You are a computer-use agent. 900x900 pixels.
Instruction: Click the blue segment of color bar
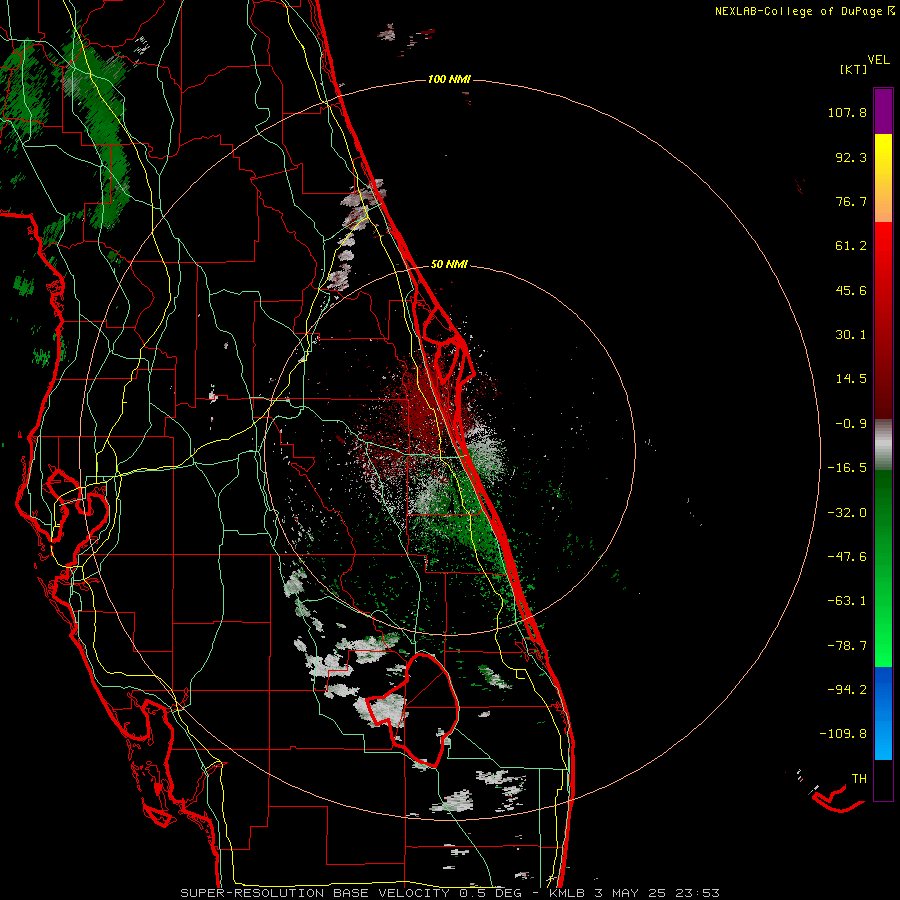pyautogui.click(x=883, y=713)
